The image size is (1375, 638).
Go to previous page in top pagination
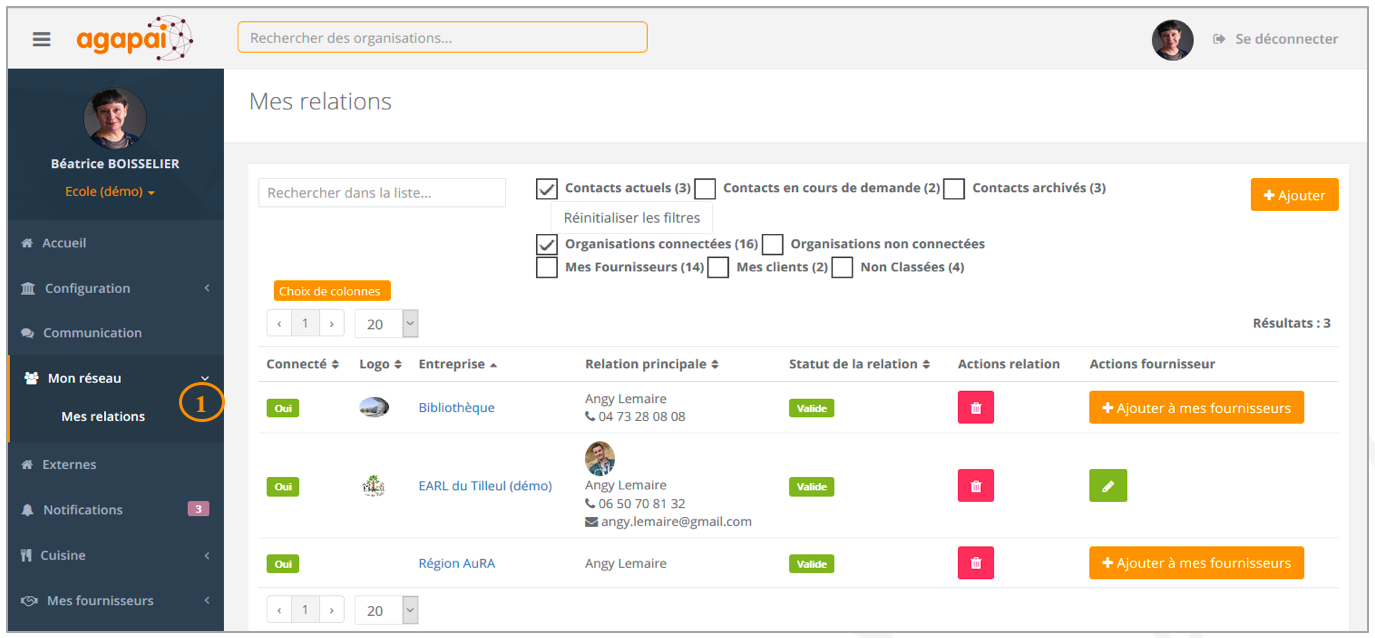[279, 323]
